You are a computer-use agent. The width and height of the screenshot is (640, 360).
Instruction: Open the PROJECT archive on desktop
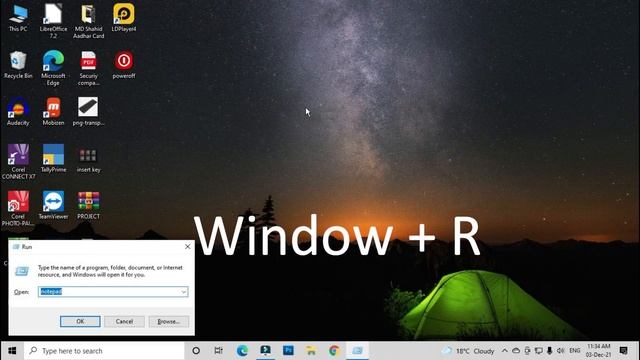(89, 205)
